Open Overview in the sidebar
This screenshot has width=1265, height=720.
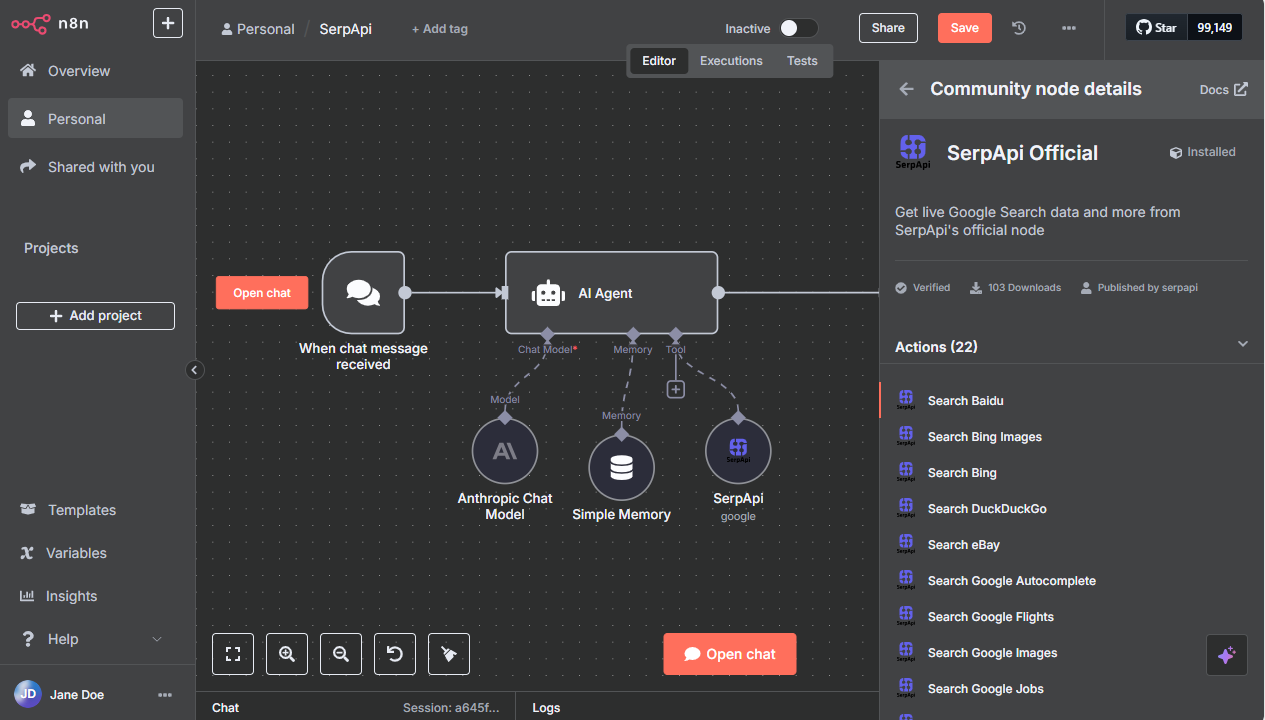click(x=95, y=71)
